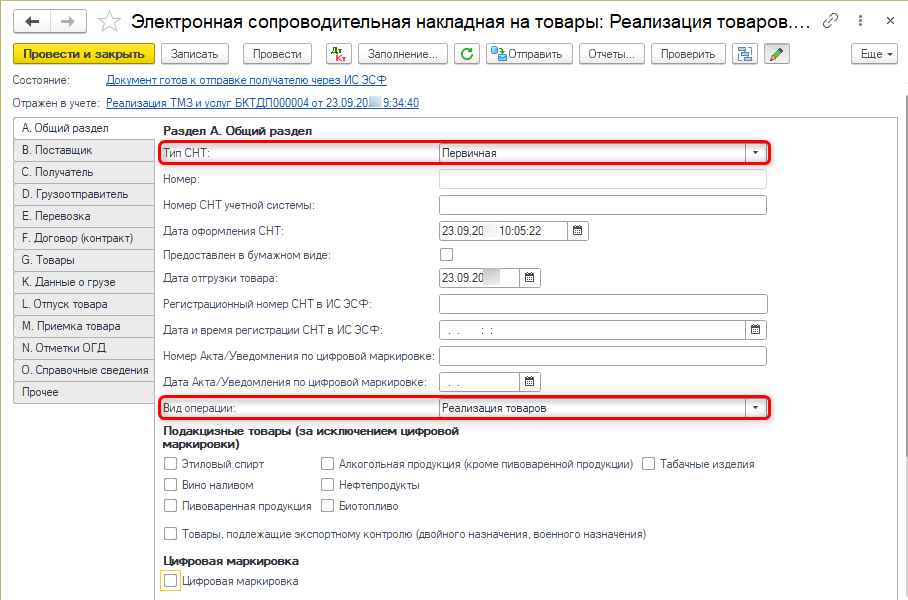Add document to favorites with star icon
908x600 pixels.
pyautogui.click(x=111, y=21)
